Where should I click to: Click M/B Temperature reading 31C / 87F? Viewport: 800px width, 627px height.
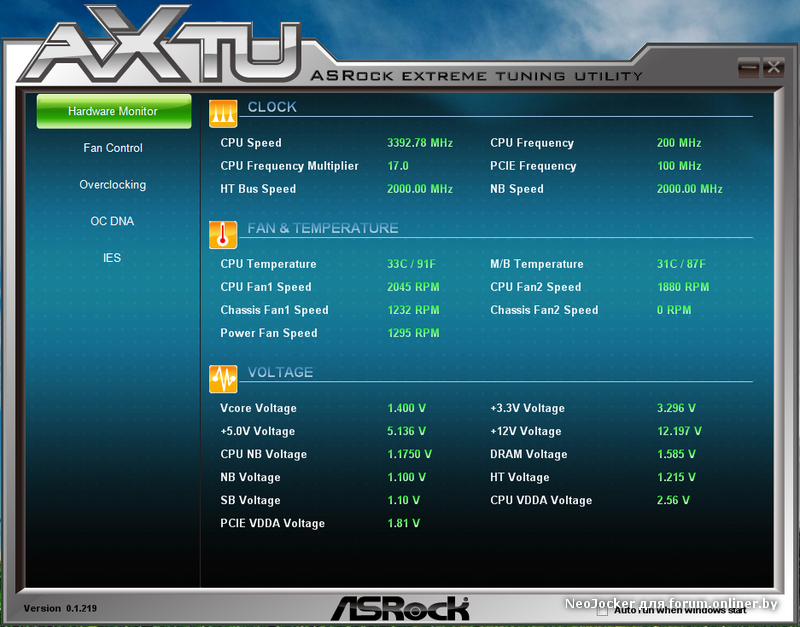pos(681,264)
